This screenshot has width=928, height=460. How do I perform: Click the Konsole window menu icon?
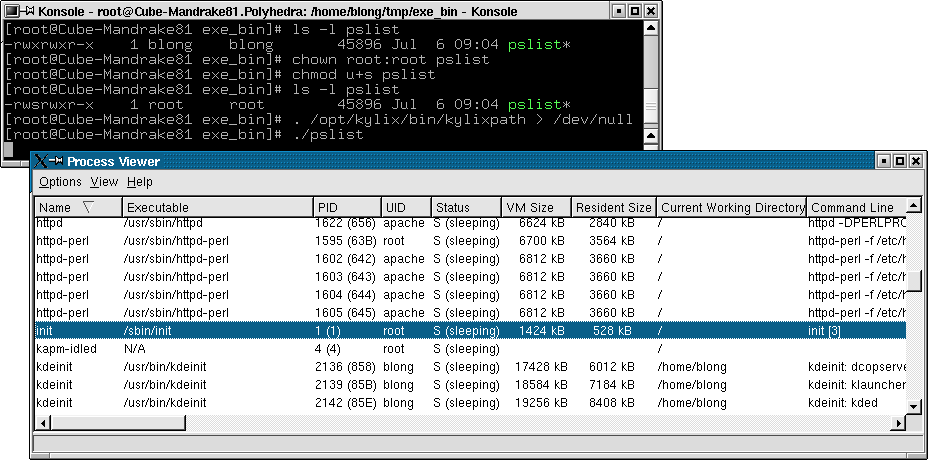[x=10, y=9]
